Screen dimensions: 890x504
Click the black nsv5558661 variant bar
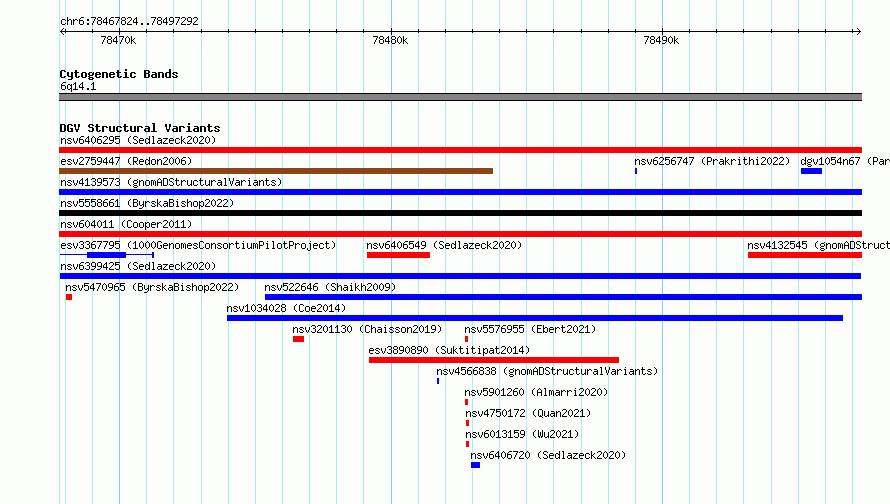coord(460,213)
